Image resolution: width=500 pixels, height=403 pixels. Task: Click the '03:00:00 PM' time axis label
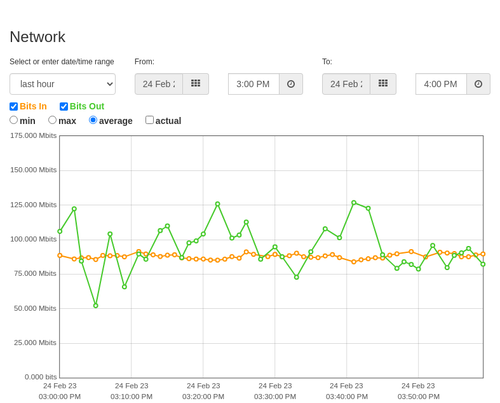point(60,397)
